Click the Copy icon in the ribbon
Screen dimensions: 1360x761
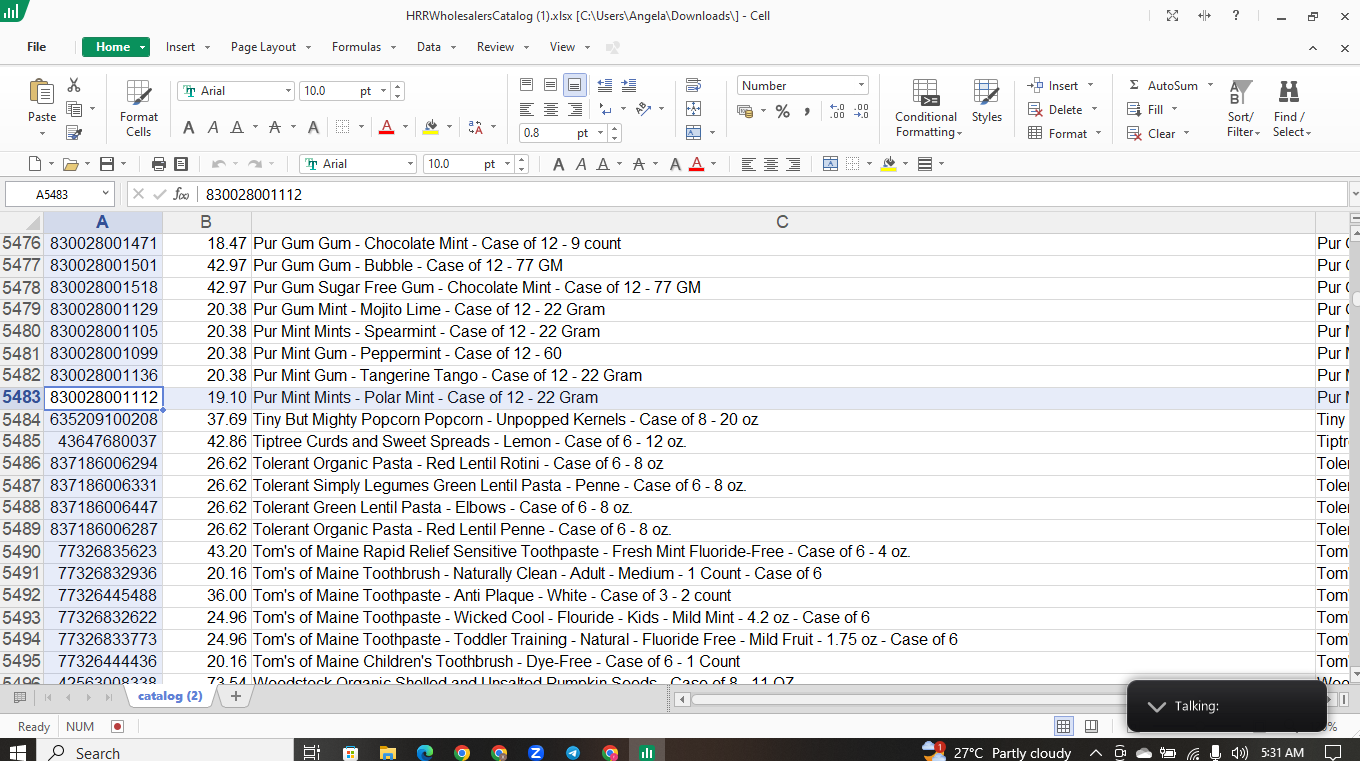74,109
